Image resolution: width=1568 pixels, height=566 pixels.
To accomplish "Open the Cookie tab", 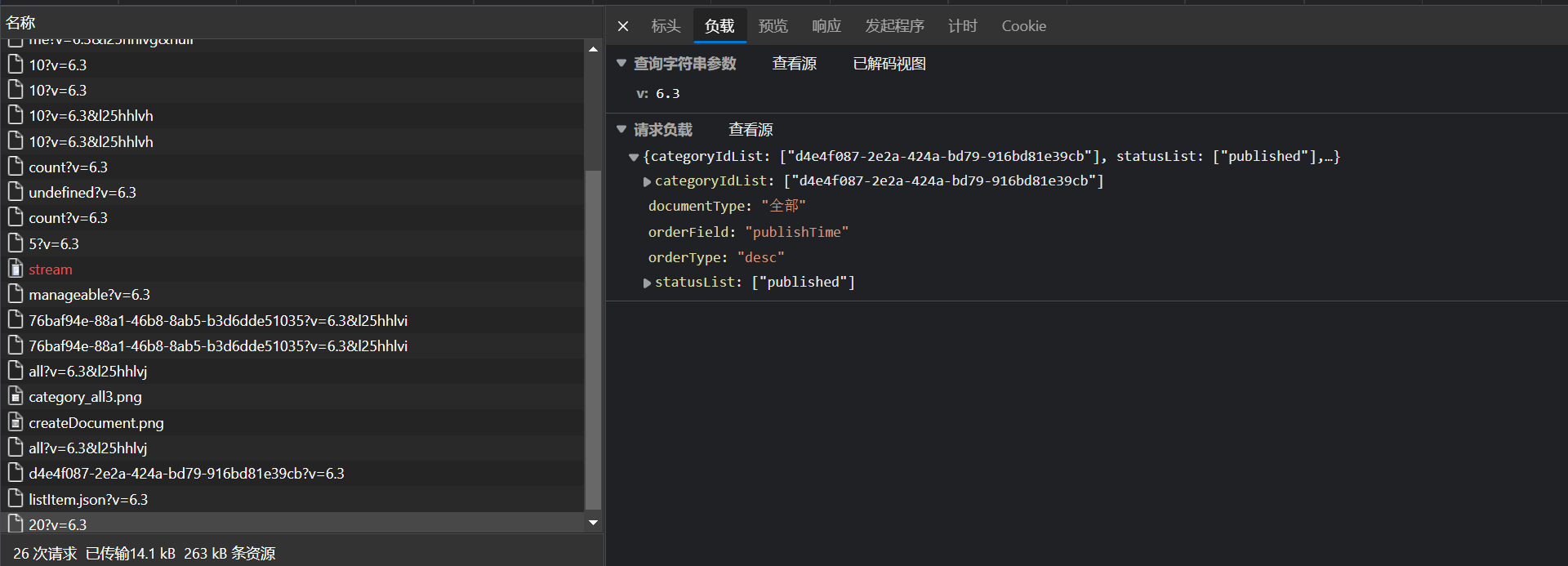I will 1023,26.
